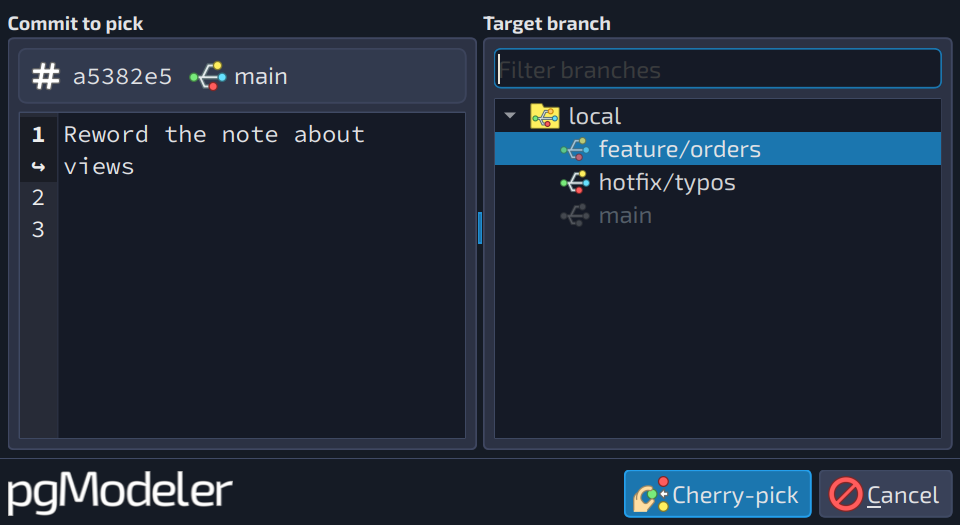960x525 pixels.
Task: Click the hotfix/typos branch icon
Action: pyautogui.click(x=575, y=182)
